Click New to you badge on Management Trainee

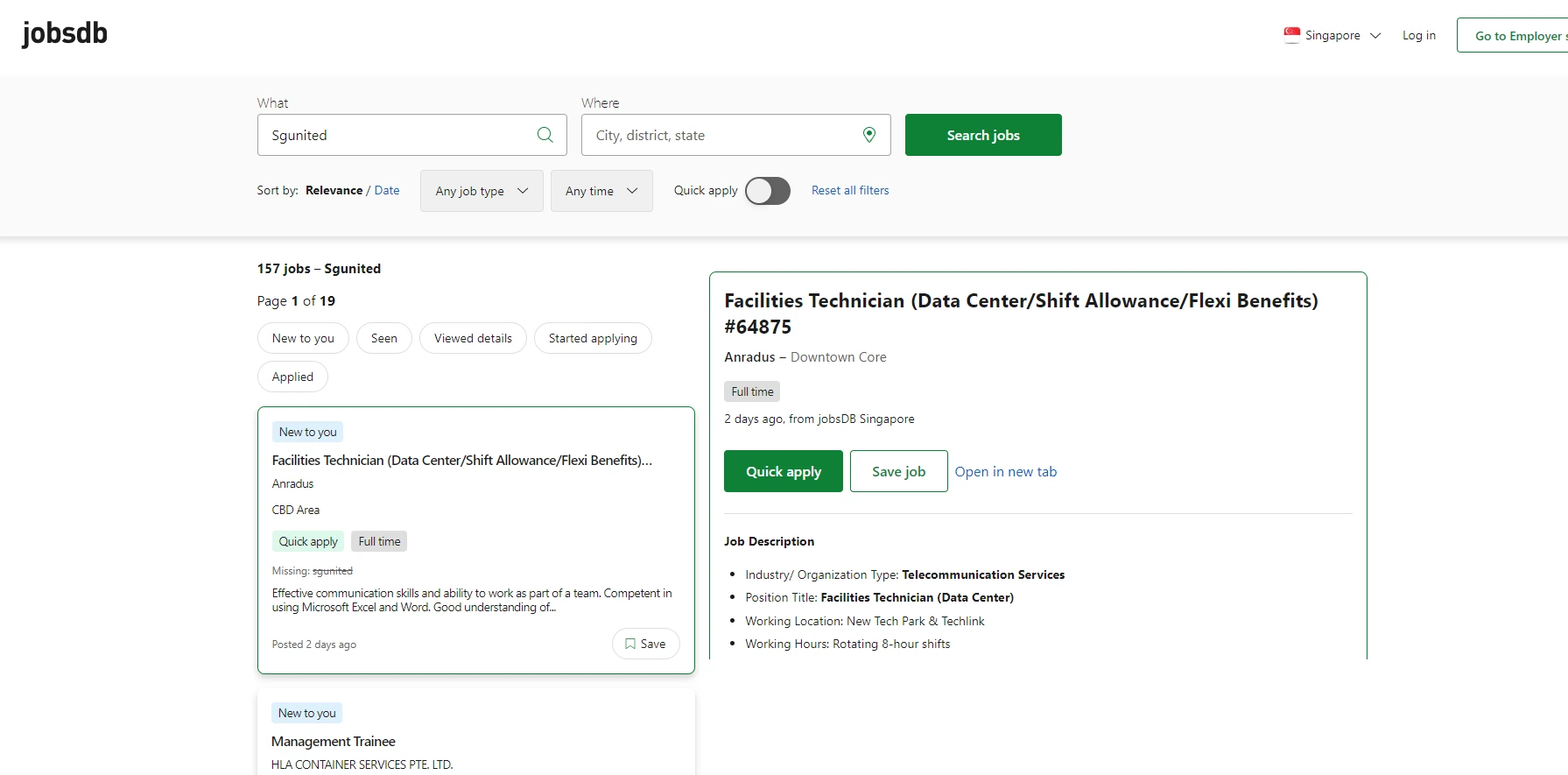coord(306,713)
